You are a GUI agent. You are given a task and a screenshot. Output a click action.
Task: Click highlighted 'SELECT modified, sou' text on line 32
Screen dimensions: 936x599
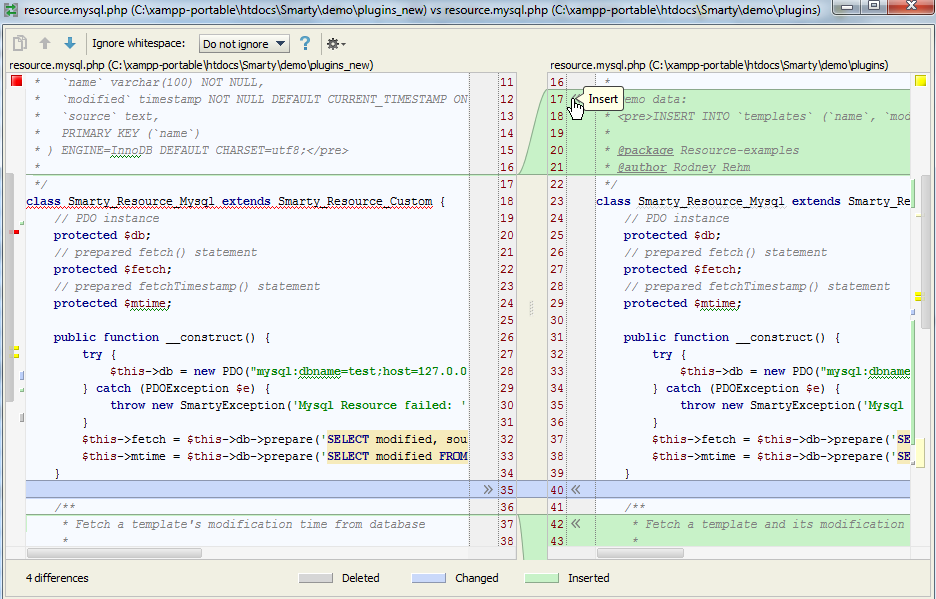tap(397, 440)
